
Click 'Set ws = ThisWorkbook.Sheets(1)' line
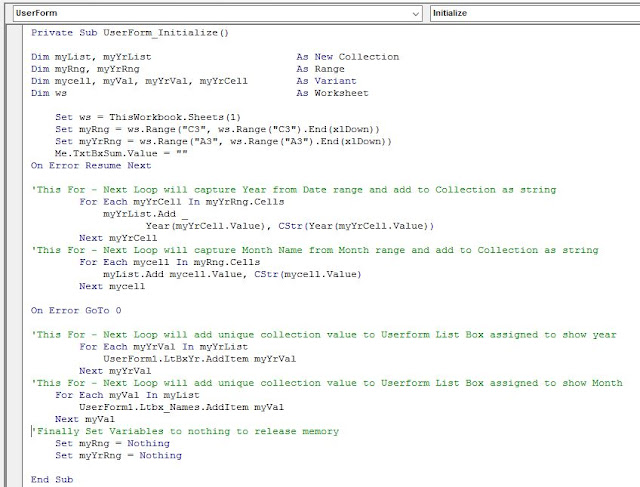148,118
